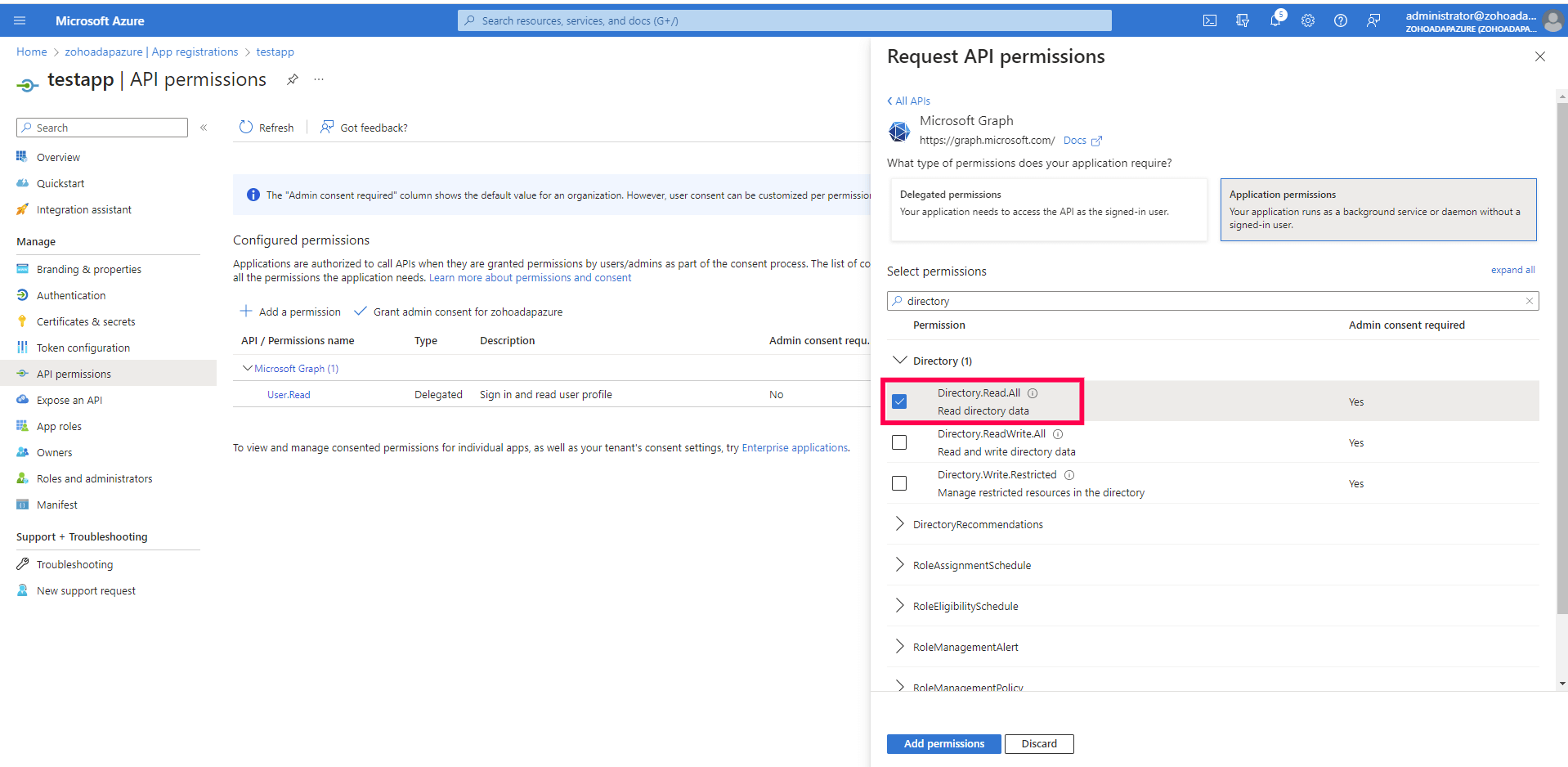Pin testapp API permissions page
This screenshot has height=767, width=1568.
pyautogui.click(x=292, y=79)
